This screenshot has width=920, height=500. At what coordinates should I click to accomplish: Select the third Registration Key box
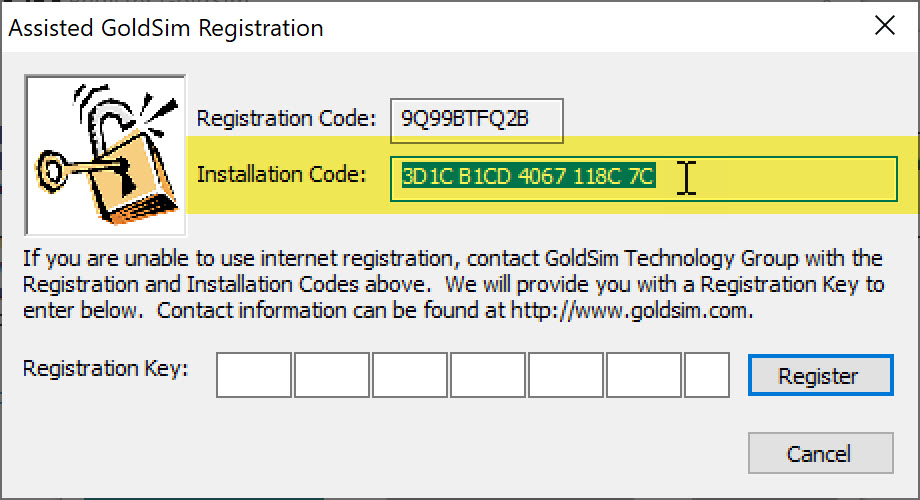pos(410,375)
